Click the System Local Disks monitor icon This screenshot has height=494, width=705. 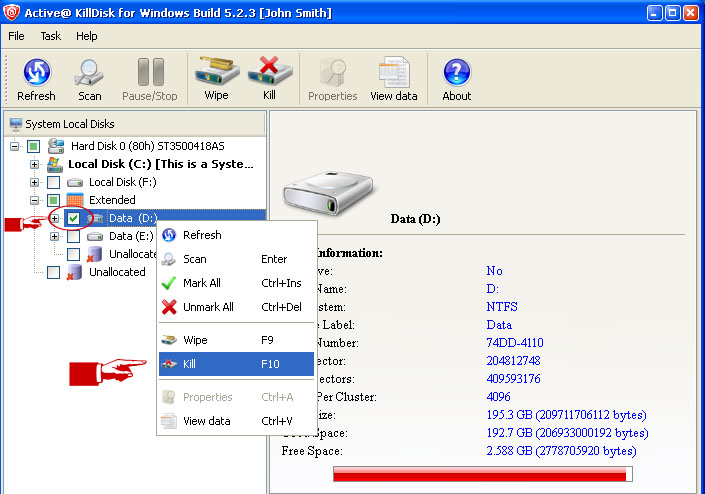coord(16,124)
